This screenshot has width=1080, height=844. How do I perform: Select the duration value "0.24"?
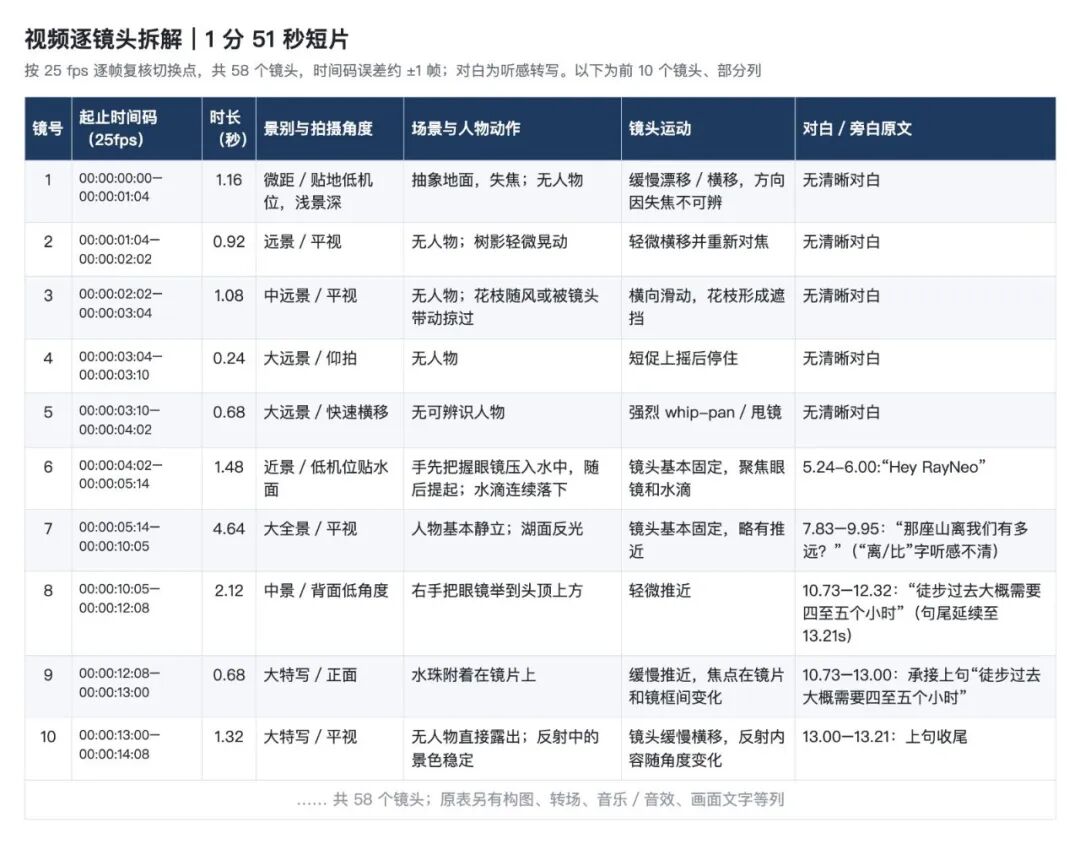pos(229,358)
